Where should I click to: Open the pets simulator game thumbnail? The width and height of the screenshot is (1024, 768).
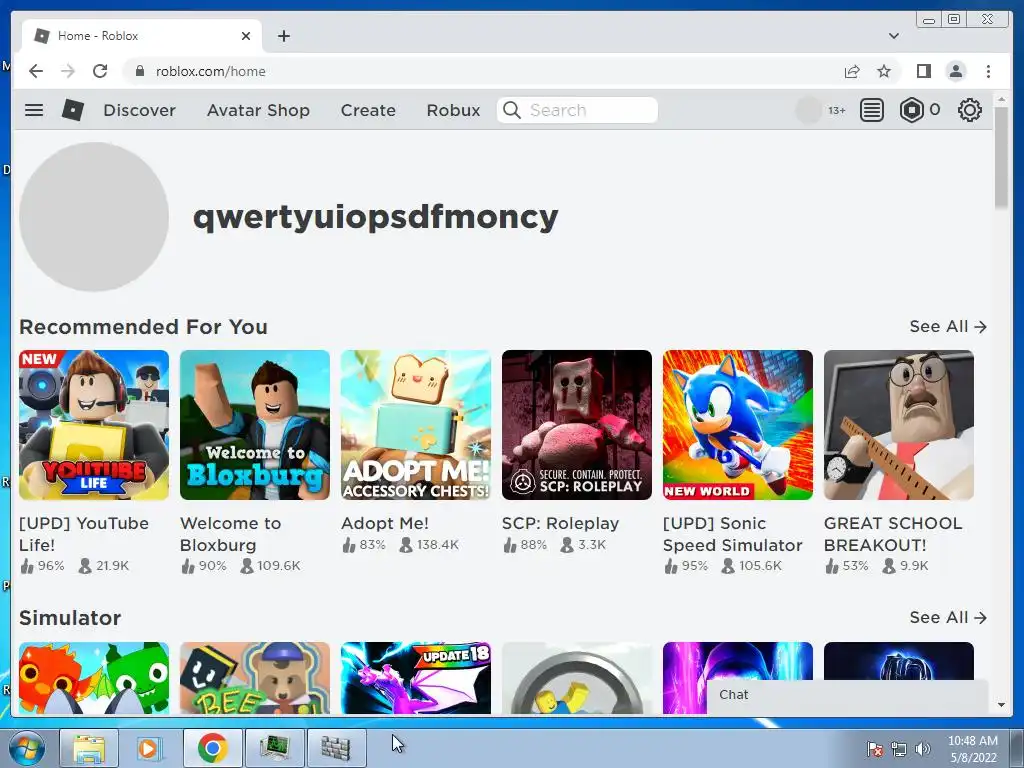click(x=94, y=678)
